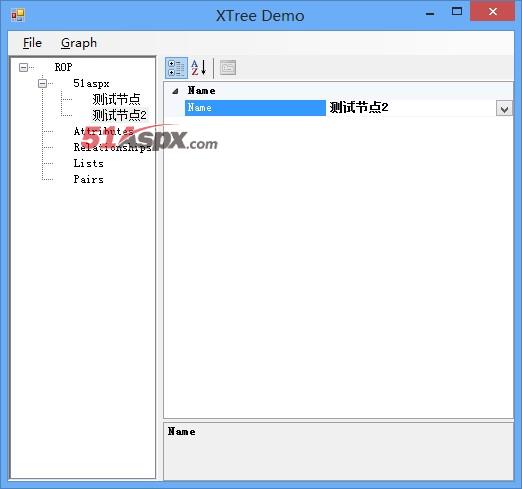The image size is (522, 489).
Task: Switch property grid to Categorized view
Action: pyautogui.click(x=176, y=68)
